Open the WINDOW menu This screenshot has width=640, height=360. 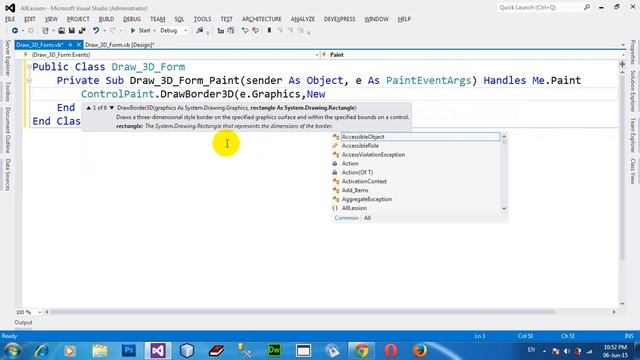[376, 19]
